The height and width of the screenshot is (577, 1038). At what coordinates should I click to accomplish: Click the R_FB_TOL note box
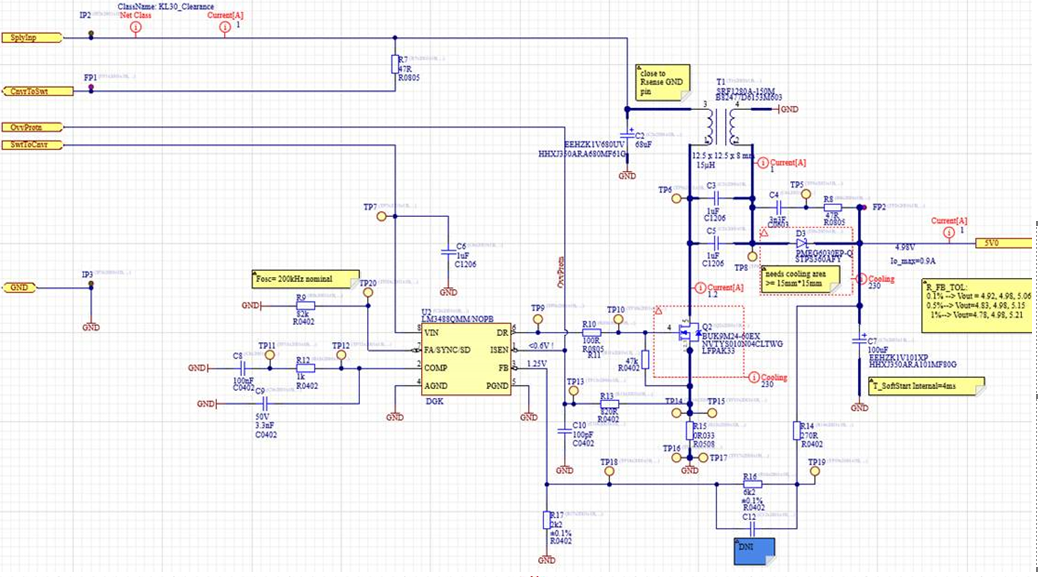pos(979,305)
